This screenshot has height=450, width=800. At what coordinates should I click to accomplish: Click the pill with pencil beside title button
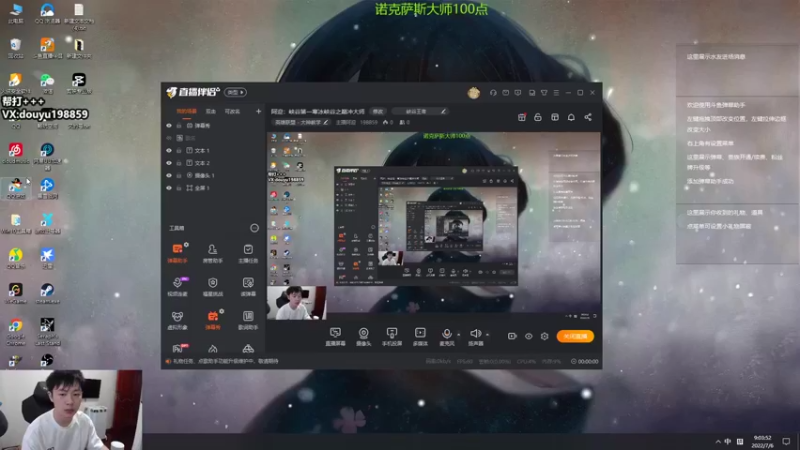pos(421,111)
